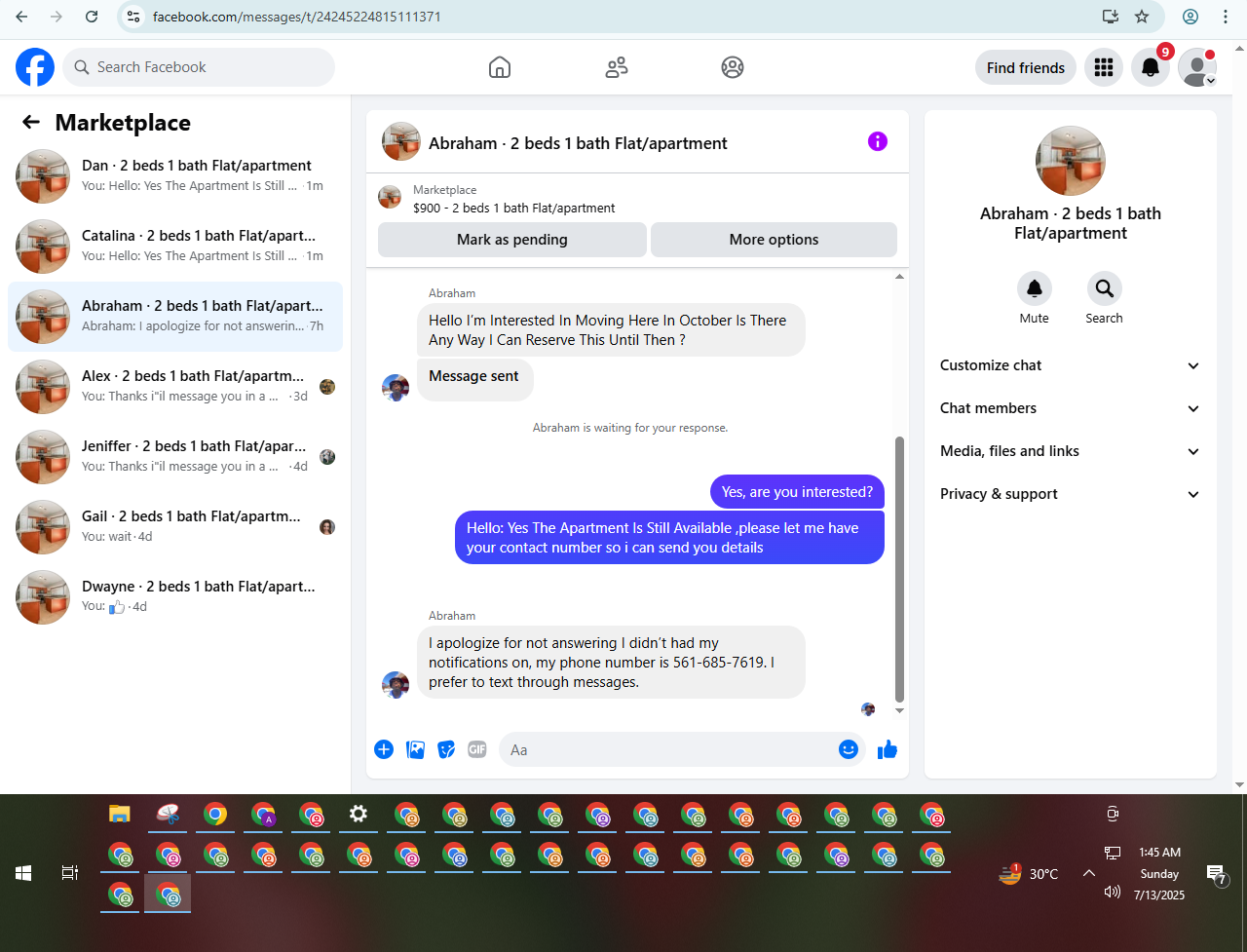Choose a GIF icon in composer
Screen dimensions: 1247x952
click(477, 749)
